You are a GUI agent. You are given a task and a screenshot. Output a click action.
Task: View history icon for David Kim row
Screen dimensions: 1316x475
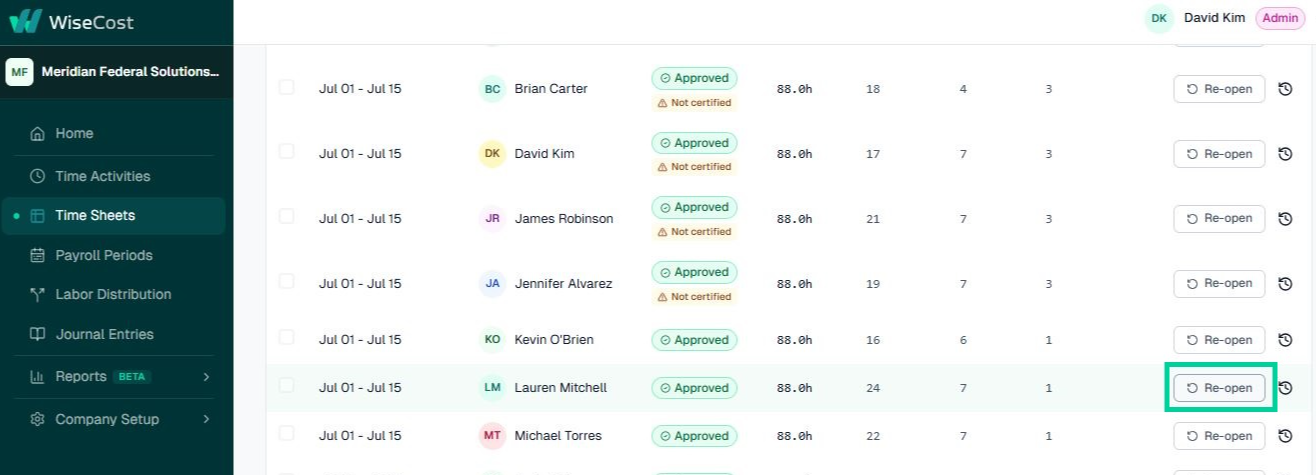[1285, 154]
